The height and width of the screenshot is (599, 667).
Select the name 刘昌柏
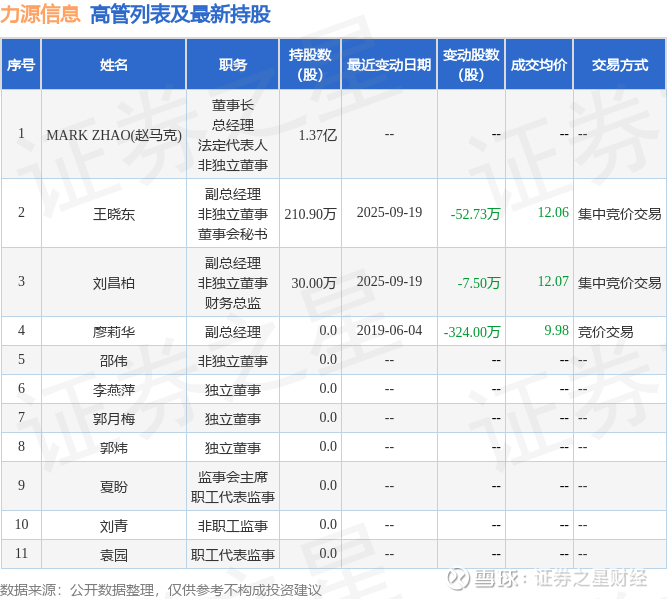pyautogui.click(x=114, y=282)
